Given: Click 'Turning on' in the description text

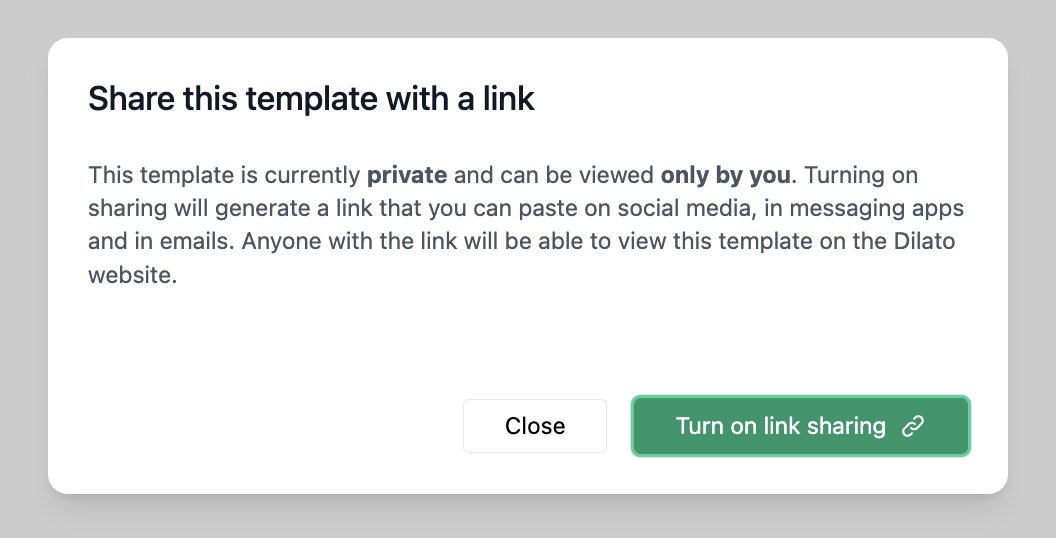Looking at the screenshot, I should pos(861,176).
